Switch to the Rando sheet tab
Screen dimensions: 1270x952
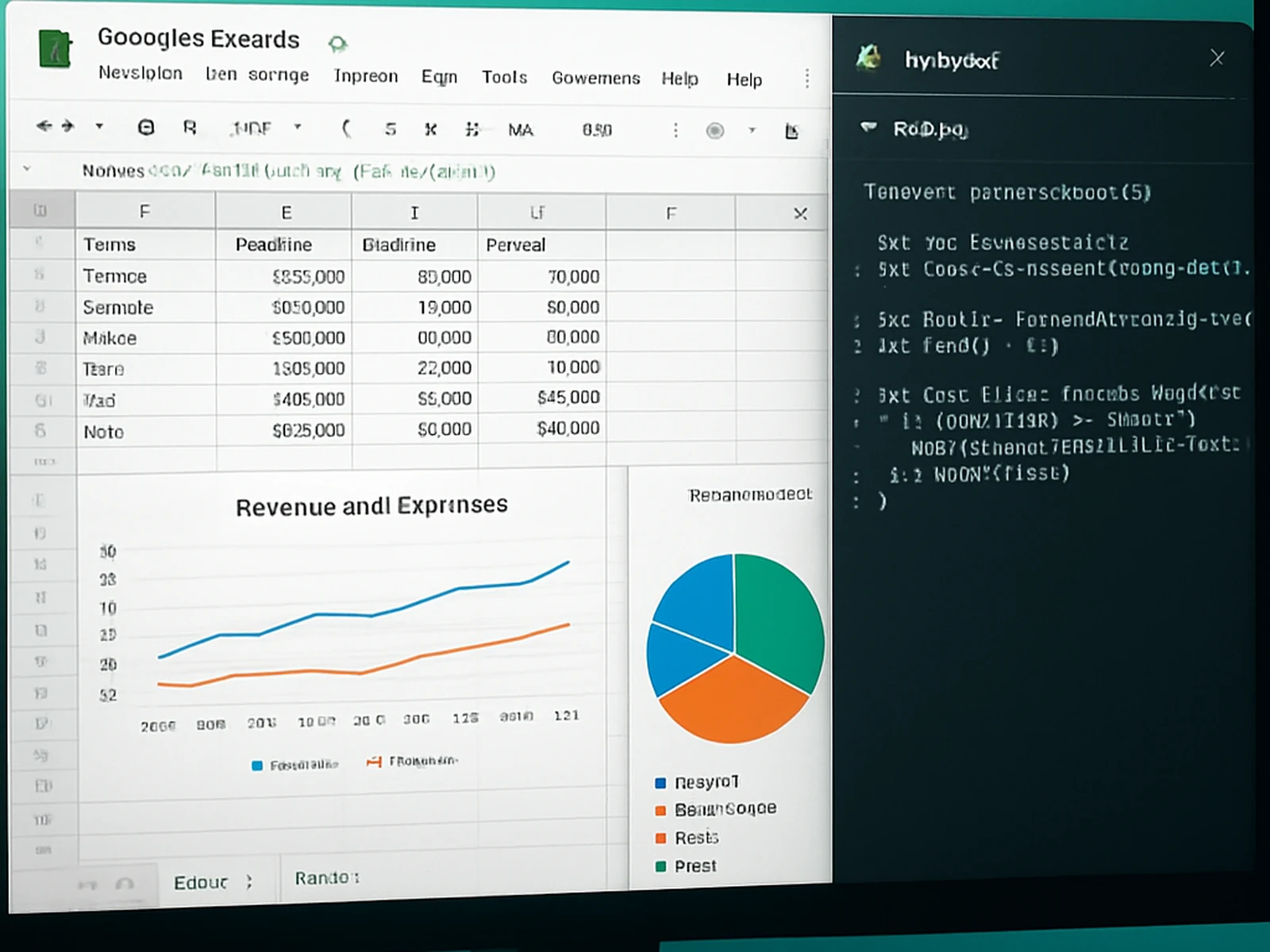click(x=326, y=877)
